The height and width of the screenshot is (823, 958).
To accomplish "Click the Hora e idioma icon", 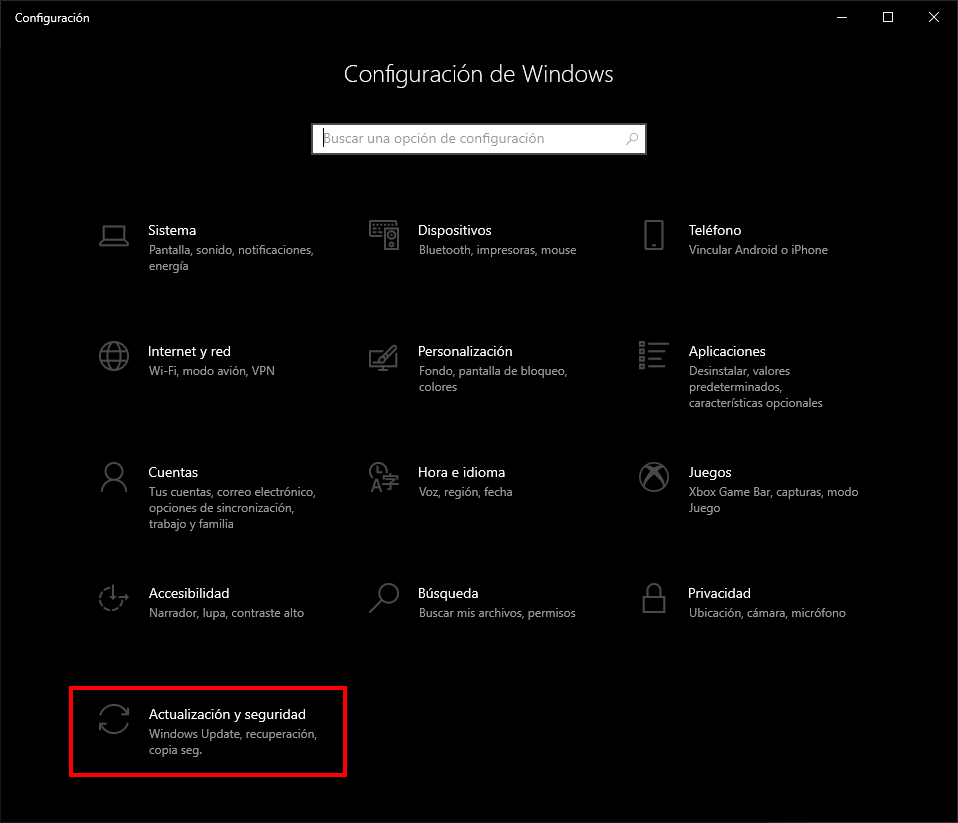I will (x=383, y=477).
